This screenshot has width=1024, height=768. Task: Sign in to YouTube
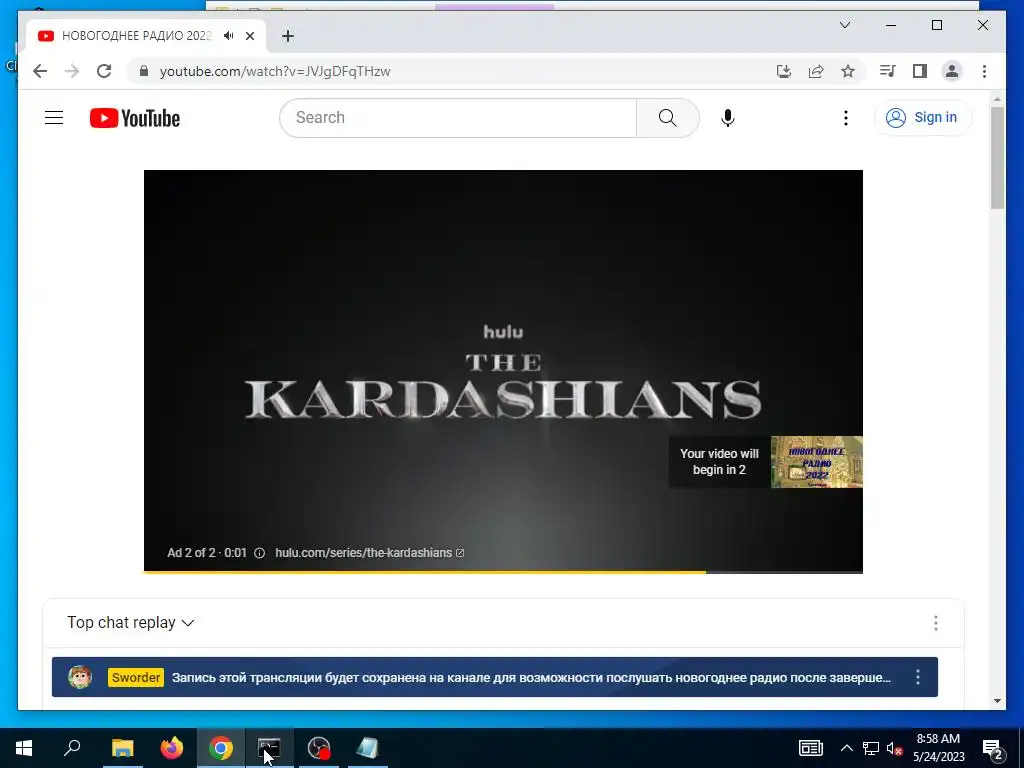tap(922, 118)
